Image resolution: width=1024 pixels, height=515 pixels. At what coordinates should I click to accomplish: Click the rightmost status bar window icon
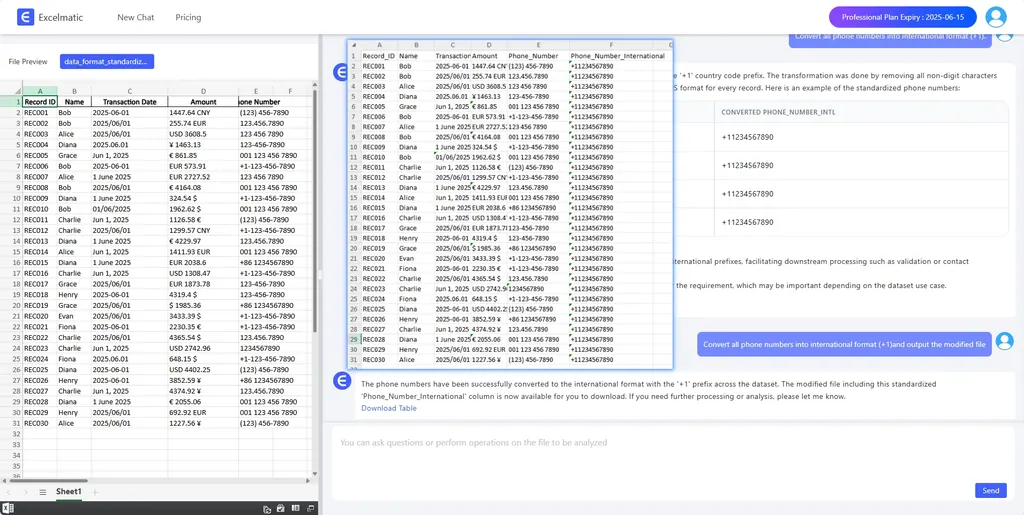pyautogui.click(x=309, y=508)
